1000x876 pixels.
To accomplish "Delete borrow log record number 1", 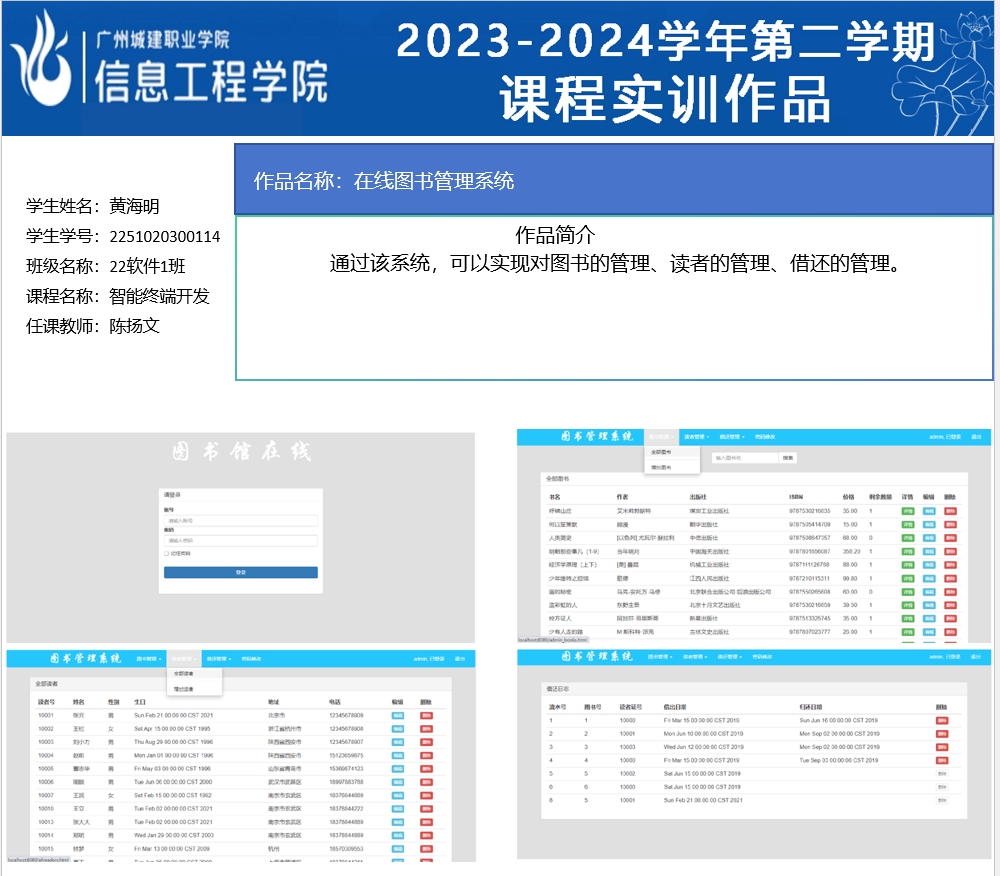I will coord(942,720).
